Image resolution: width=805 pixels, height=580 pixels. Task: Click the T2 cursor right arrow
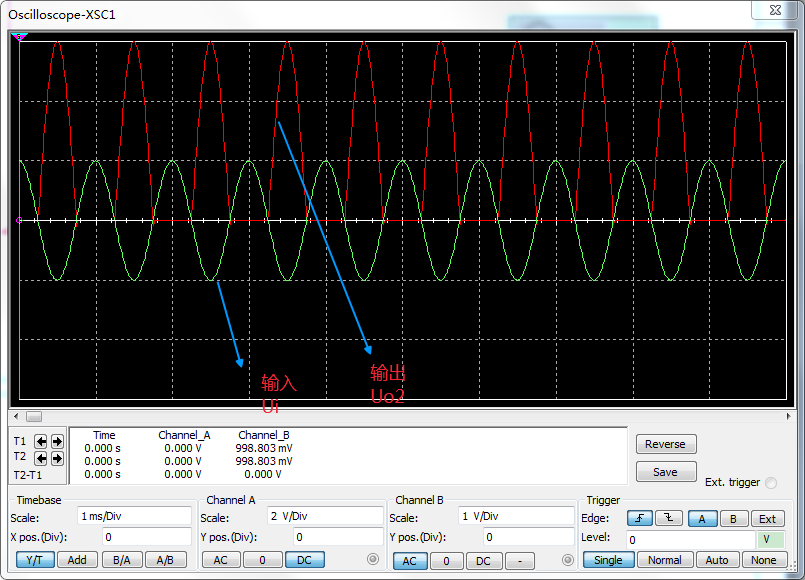pyautogui.click(x=57, y=457)
